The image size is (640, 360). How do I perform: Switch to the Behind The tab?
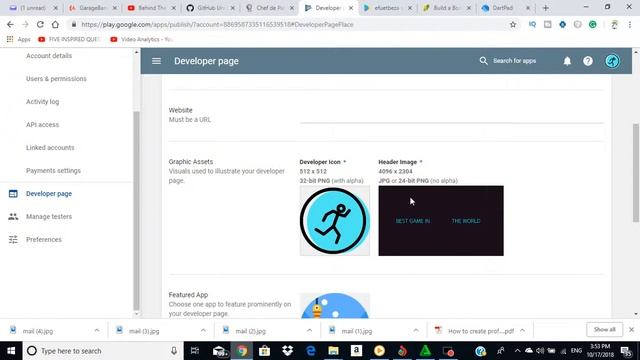click(x=151, y=8)
